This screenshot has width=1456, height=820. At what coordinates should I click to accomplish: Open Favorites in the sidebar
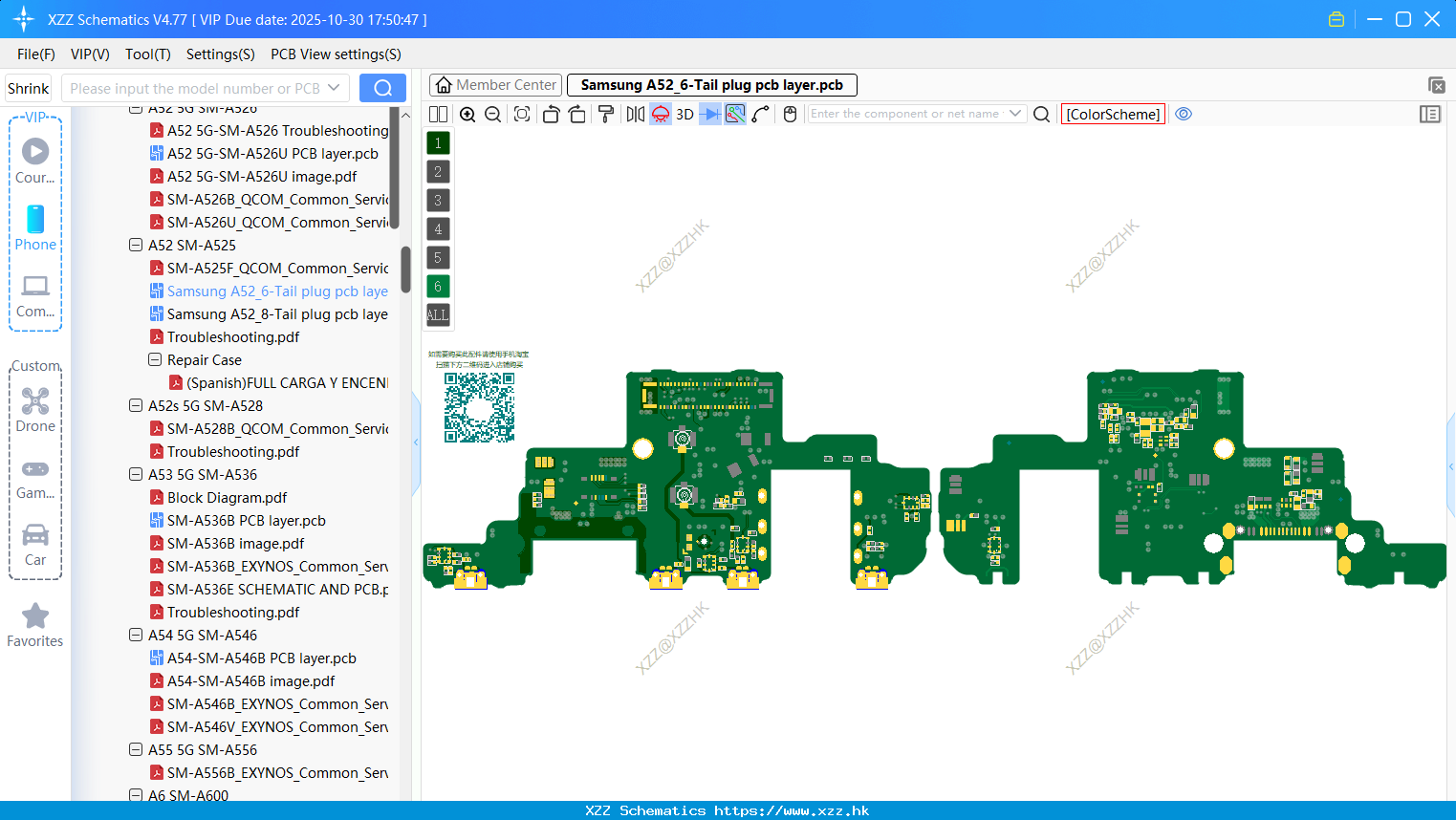(35, 625)
